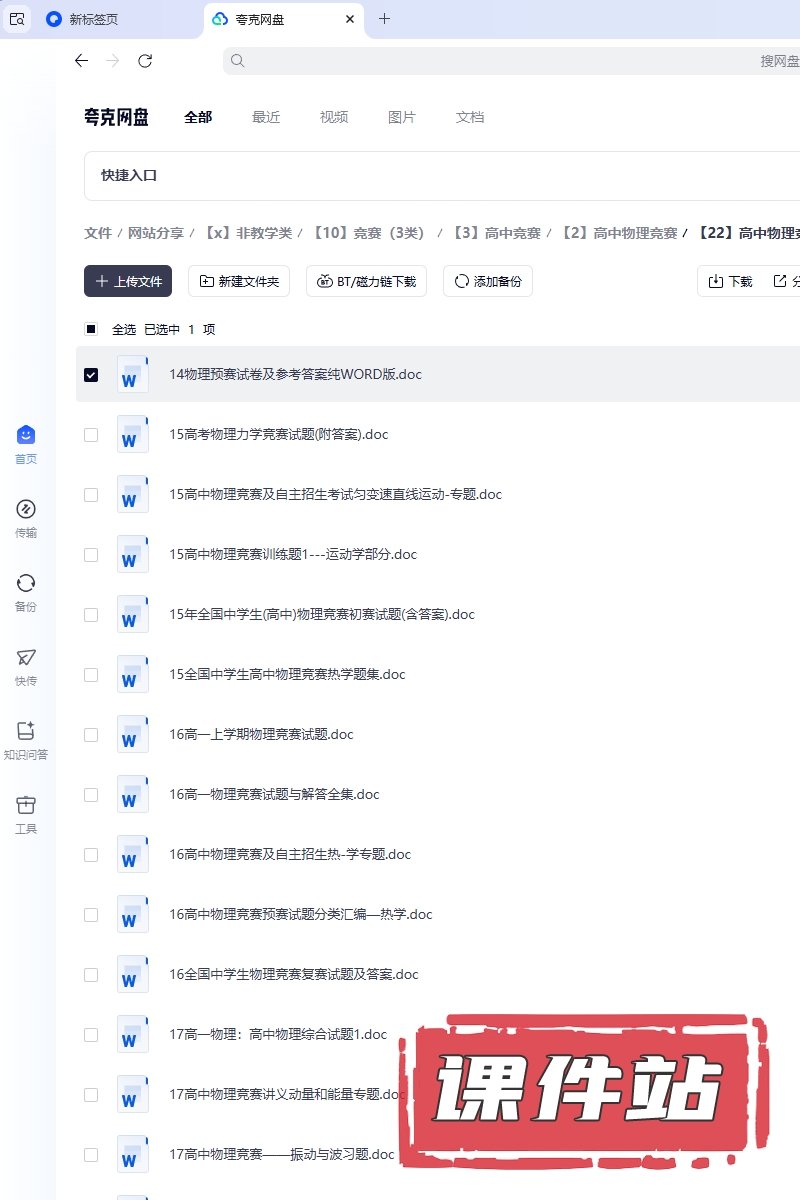Click the 上传文件 upload button
800x1200 pixels.
tap(128, 282)
